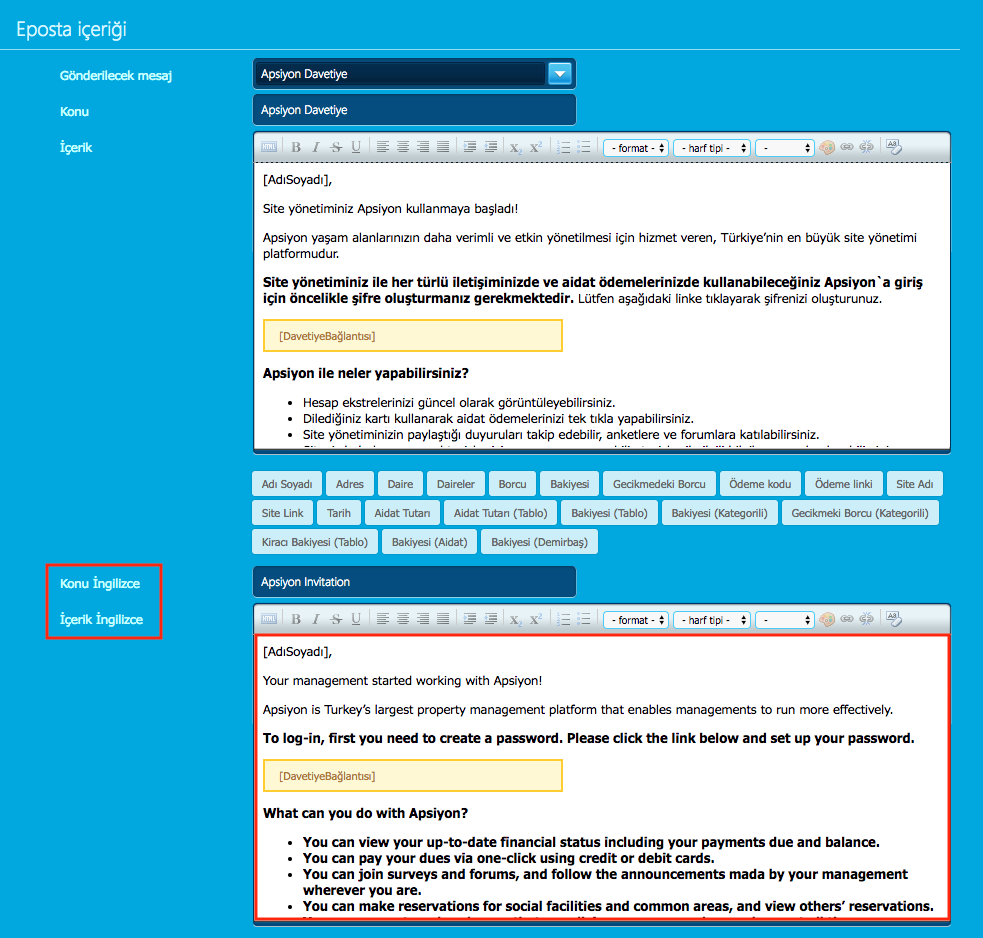Insert Daireler variable tag
Viewport: 983px width, 938px height.
click(x=456, y=484)
